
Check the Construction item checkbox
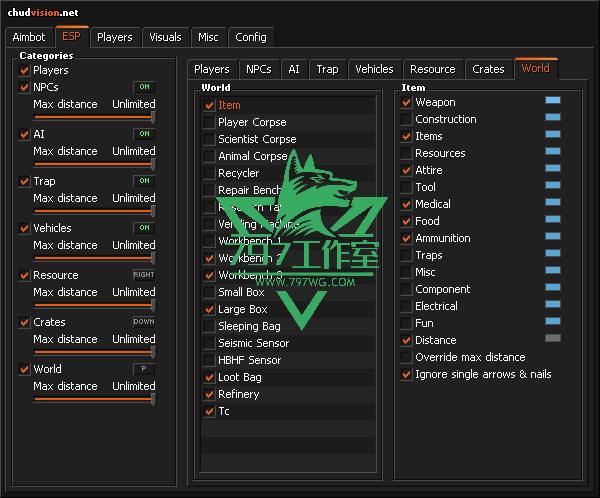406,119
